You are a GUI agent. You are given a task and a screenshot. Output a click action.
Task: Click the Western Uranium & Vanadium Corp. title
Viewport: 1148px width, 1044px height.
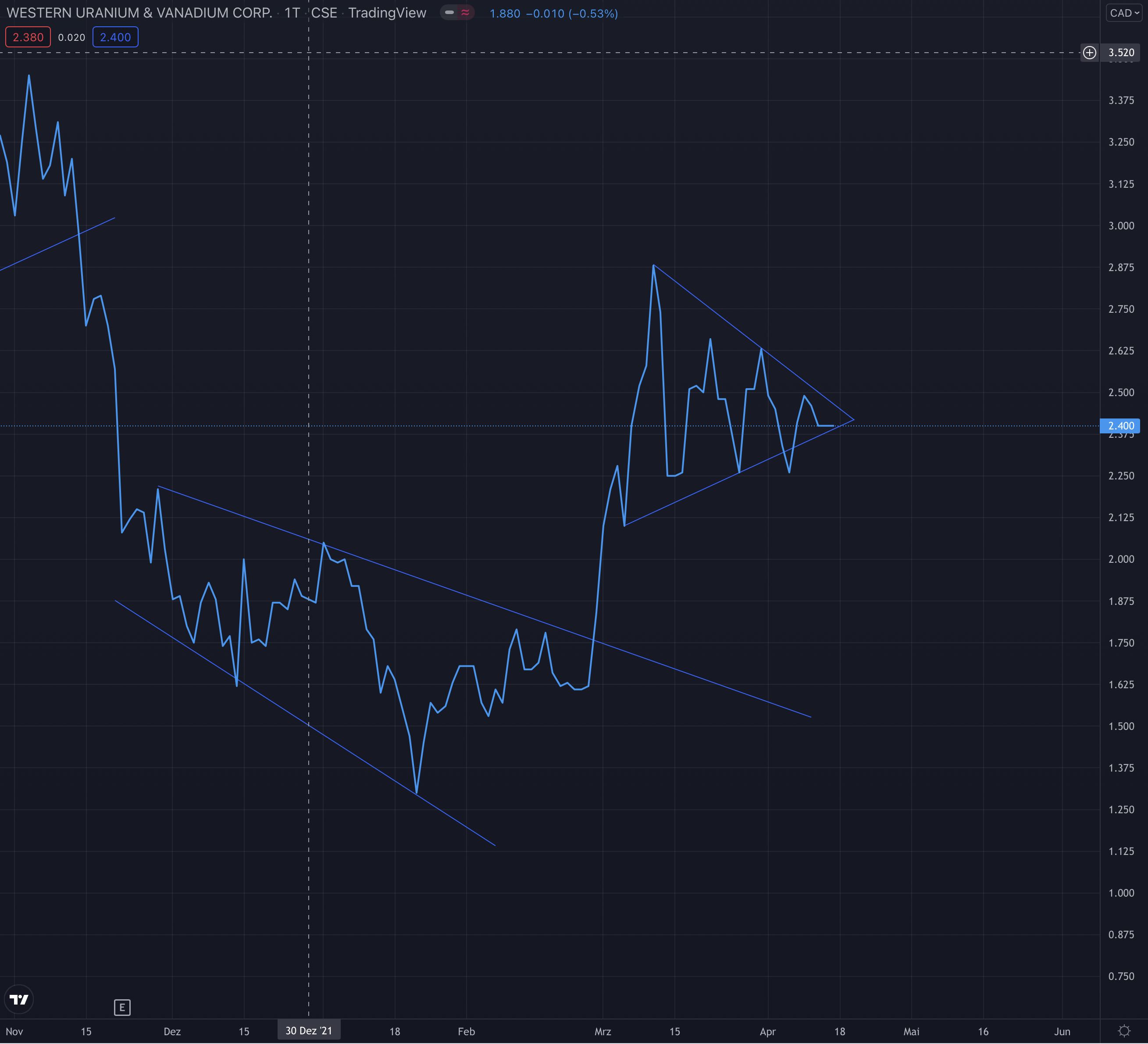(x=139, y=13)
